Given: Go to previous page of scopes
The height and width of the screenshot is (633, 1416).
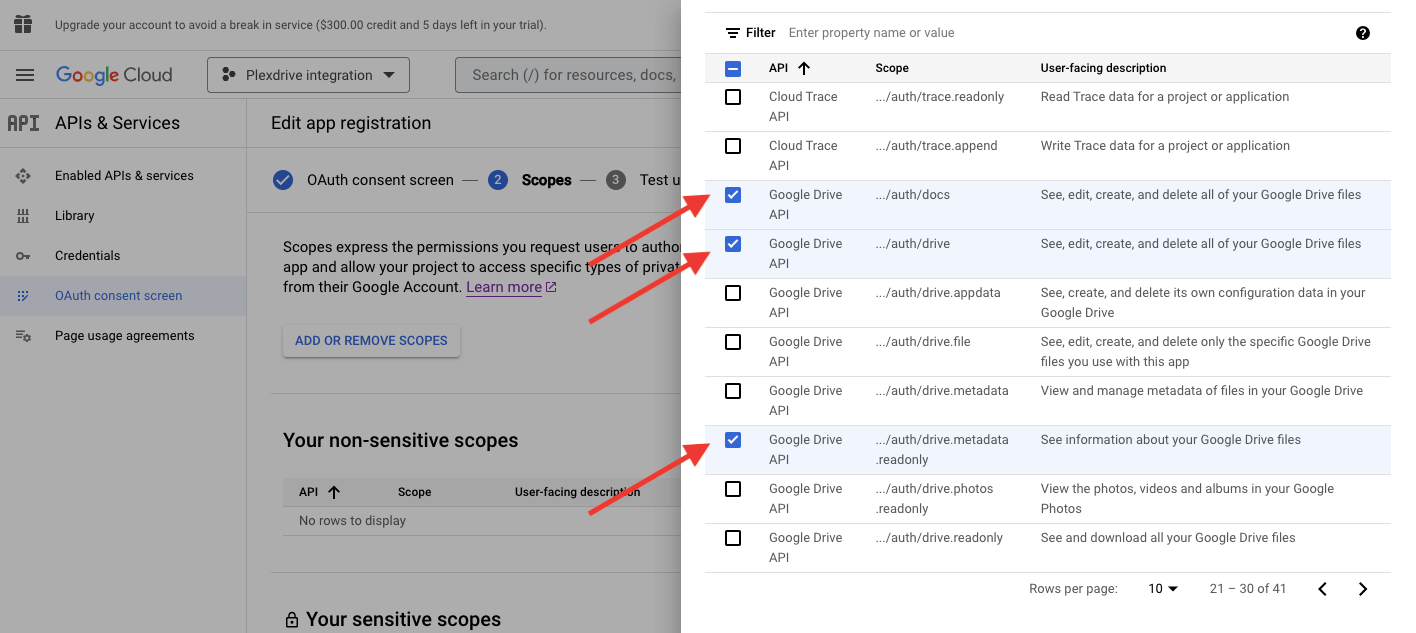Looking at the screenshot, I should (x=1322, y=589).
